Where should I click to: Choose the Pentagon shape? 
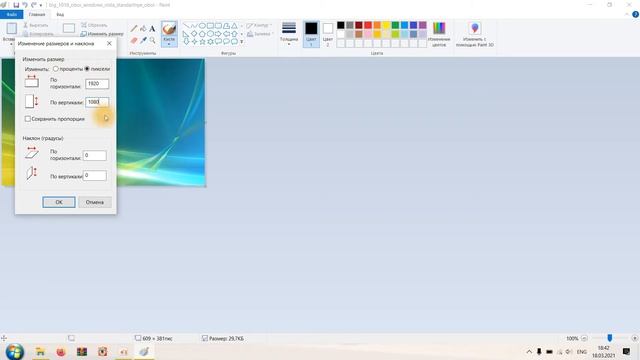point(202,33)
